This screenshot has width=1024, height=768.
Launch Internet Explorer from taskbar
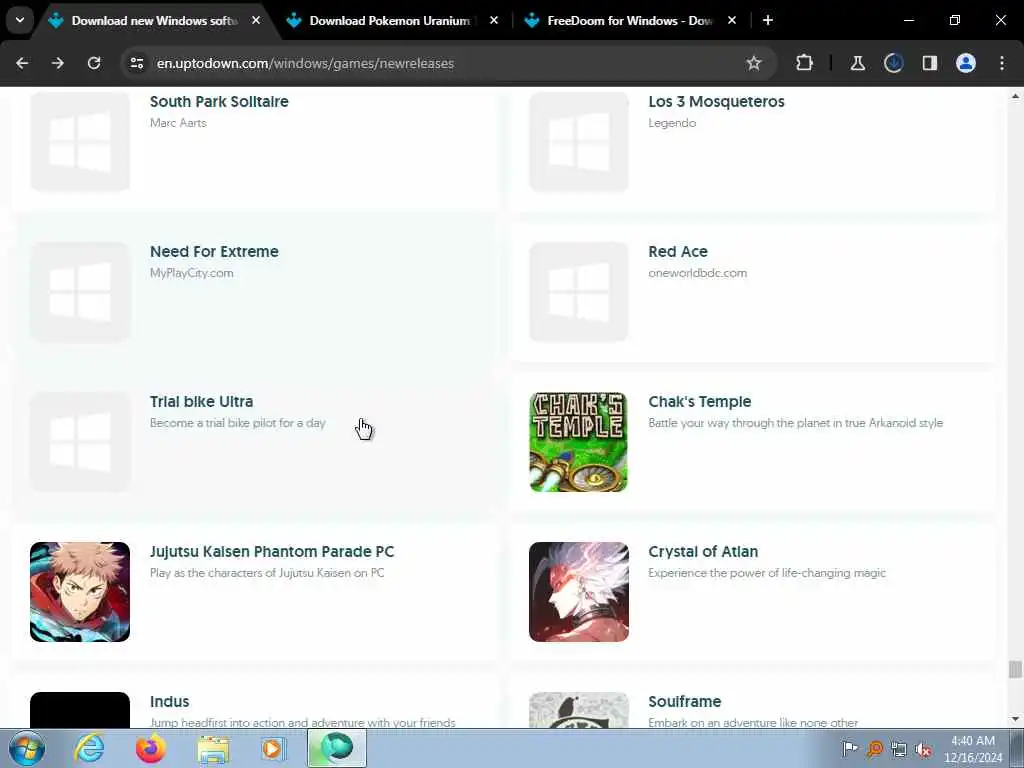[89, 748]
